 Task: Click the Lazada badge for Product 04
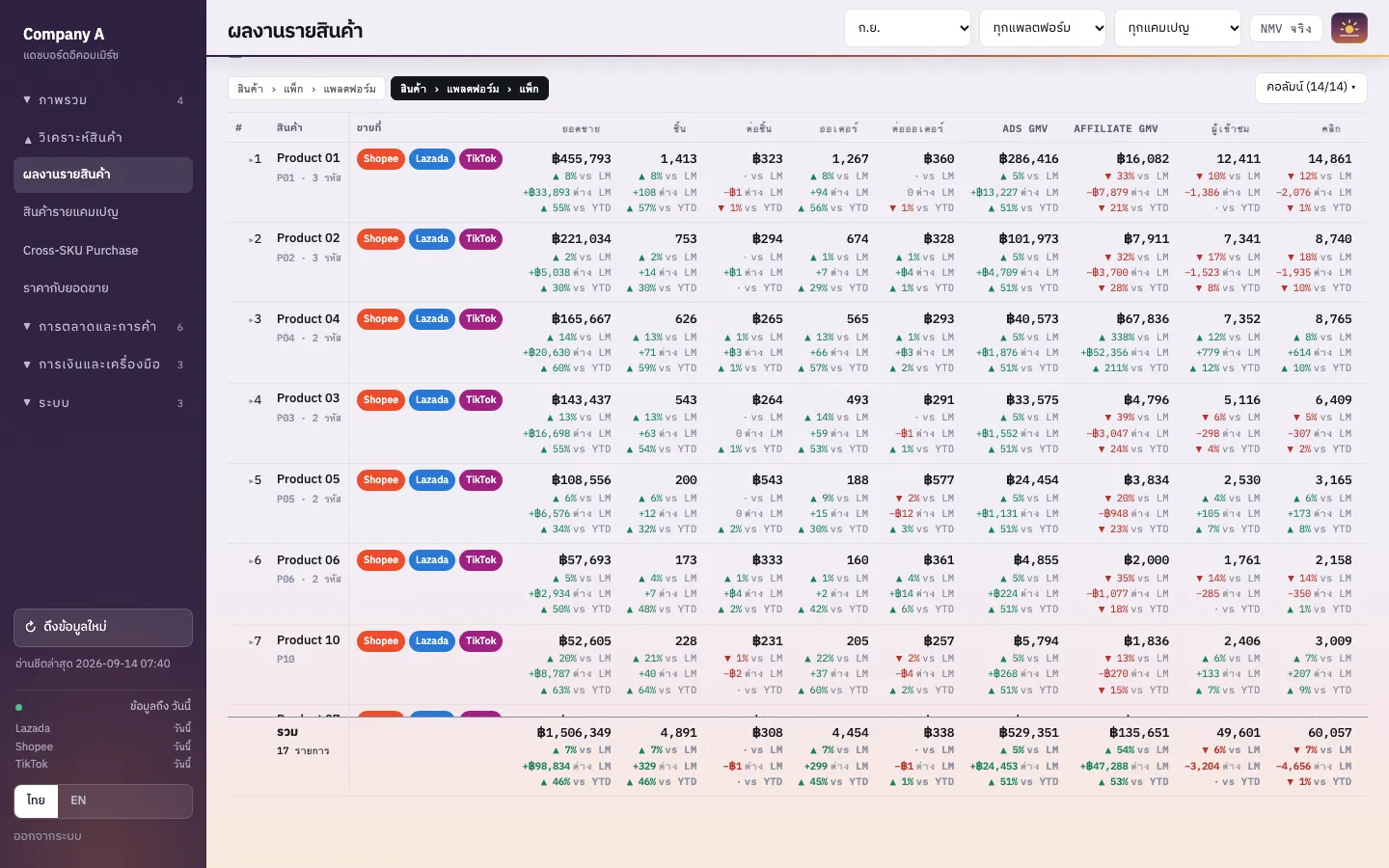tap(432, 319)
